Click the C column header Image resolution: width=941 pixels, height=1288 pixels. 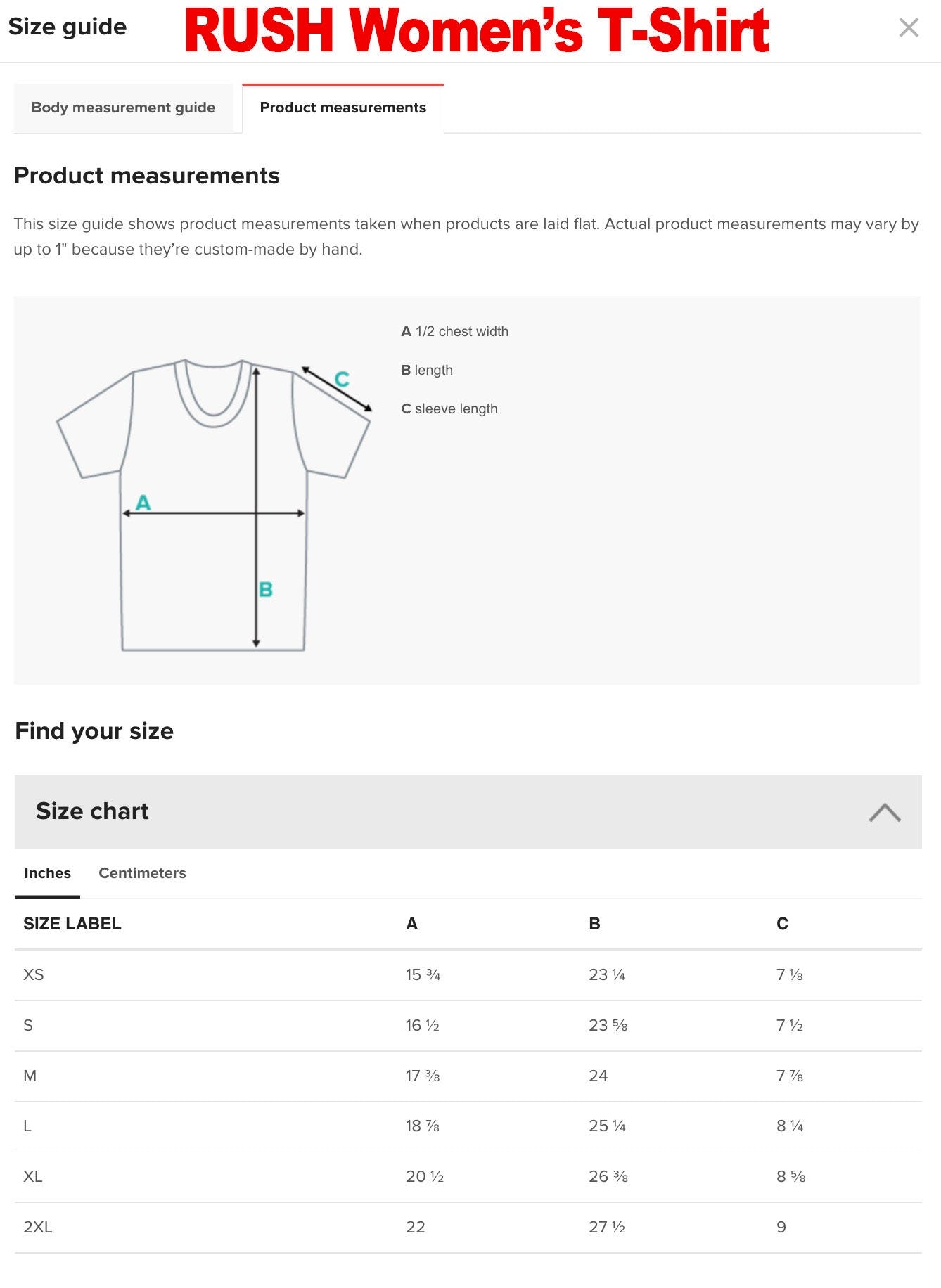click(x=783, y=924)
